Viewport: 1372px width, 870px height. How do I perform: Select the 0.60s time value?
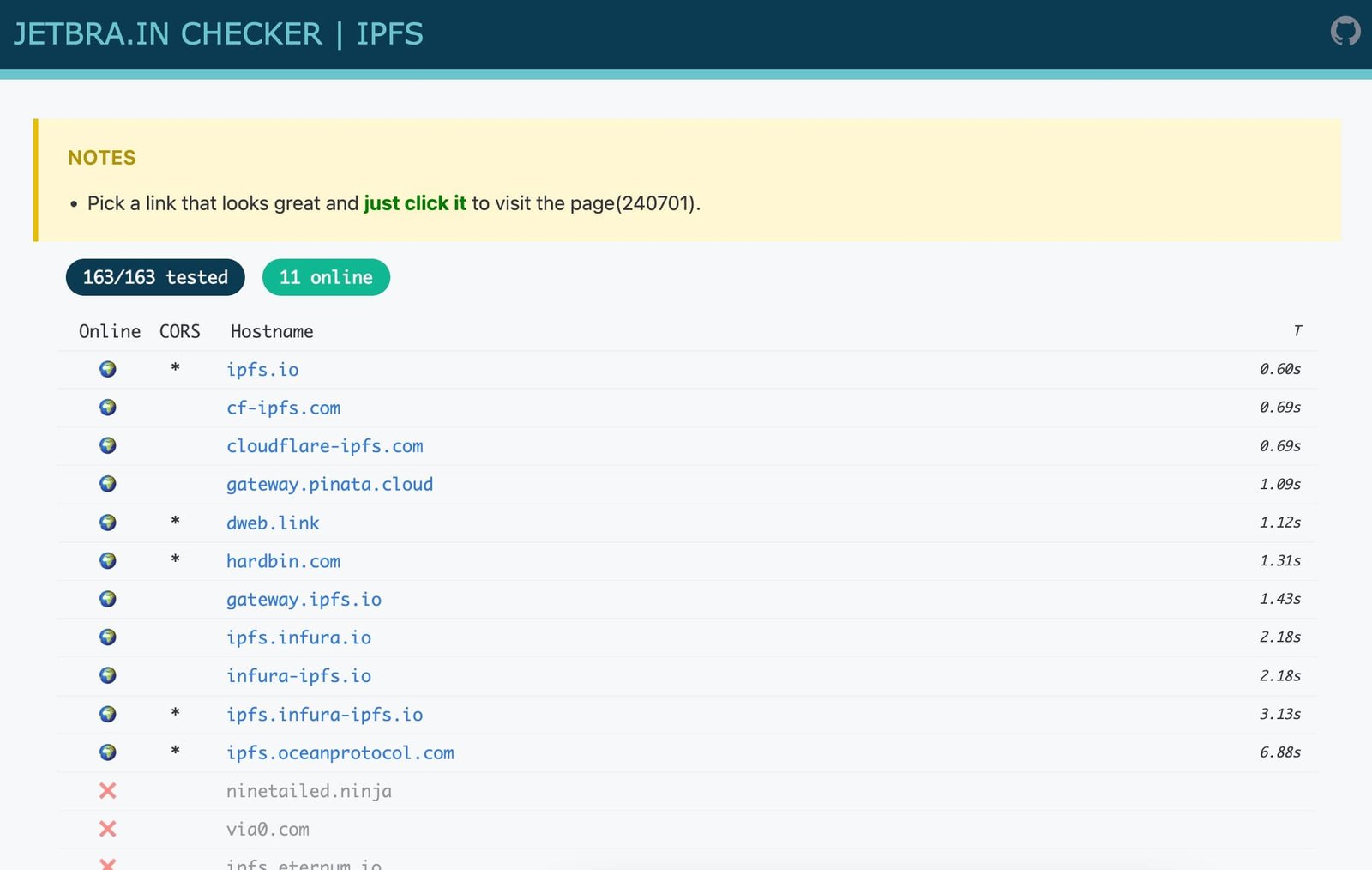coord(1279,369)
